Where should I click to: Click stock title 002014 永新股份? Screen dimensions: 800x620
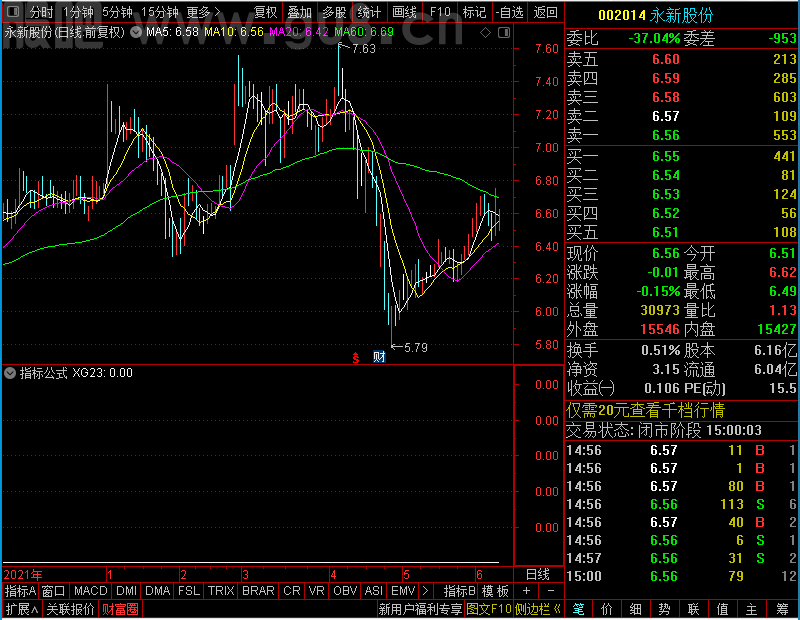pyautogui.click(x=656, y=15)
